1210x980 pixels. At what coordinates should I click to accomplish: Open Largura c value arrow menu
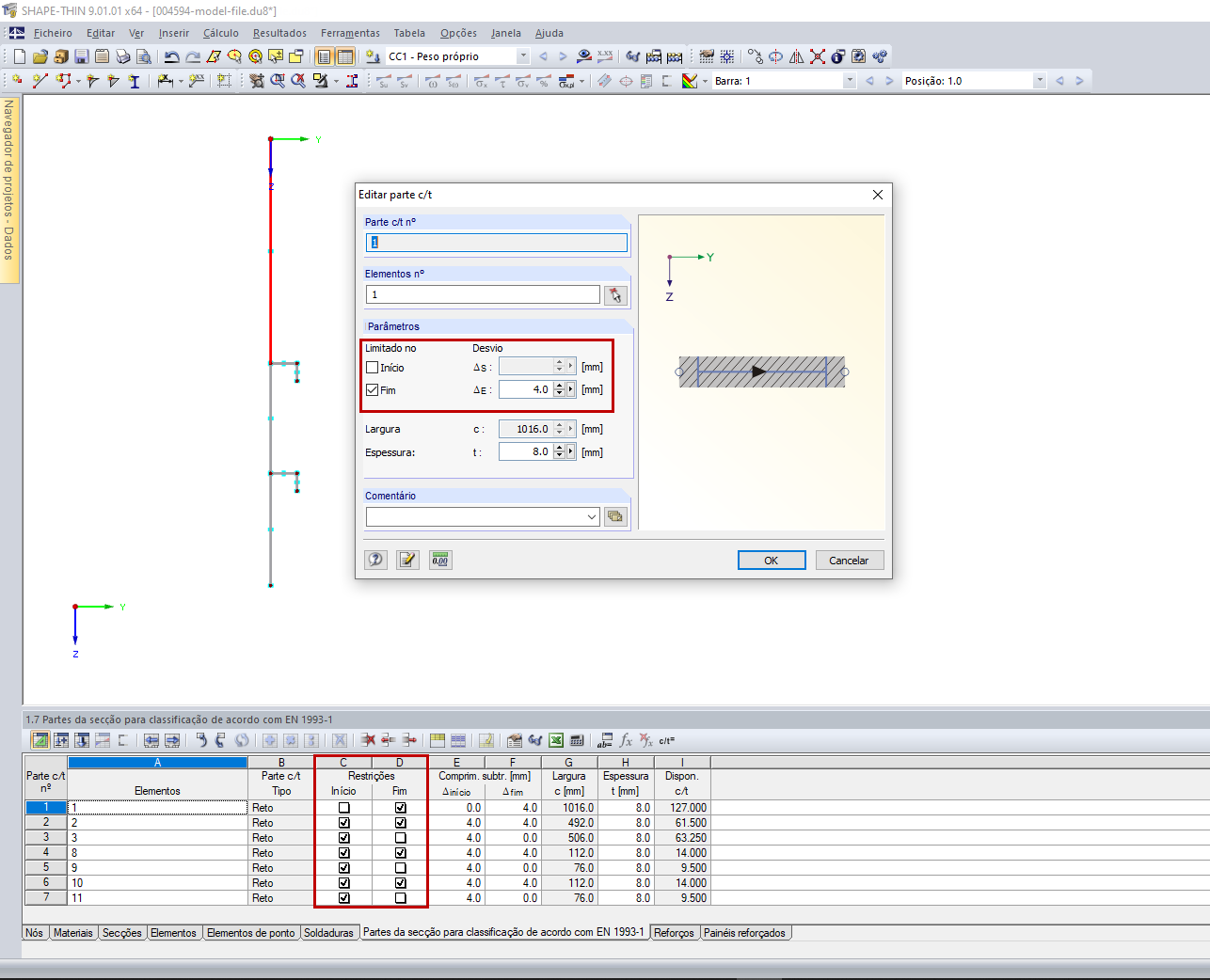571,429
